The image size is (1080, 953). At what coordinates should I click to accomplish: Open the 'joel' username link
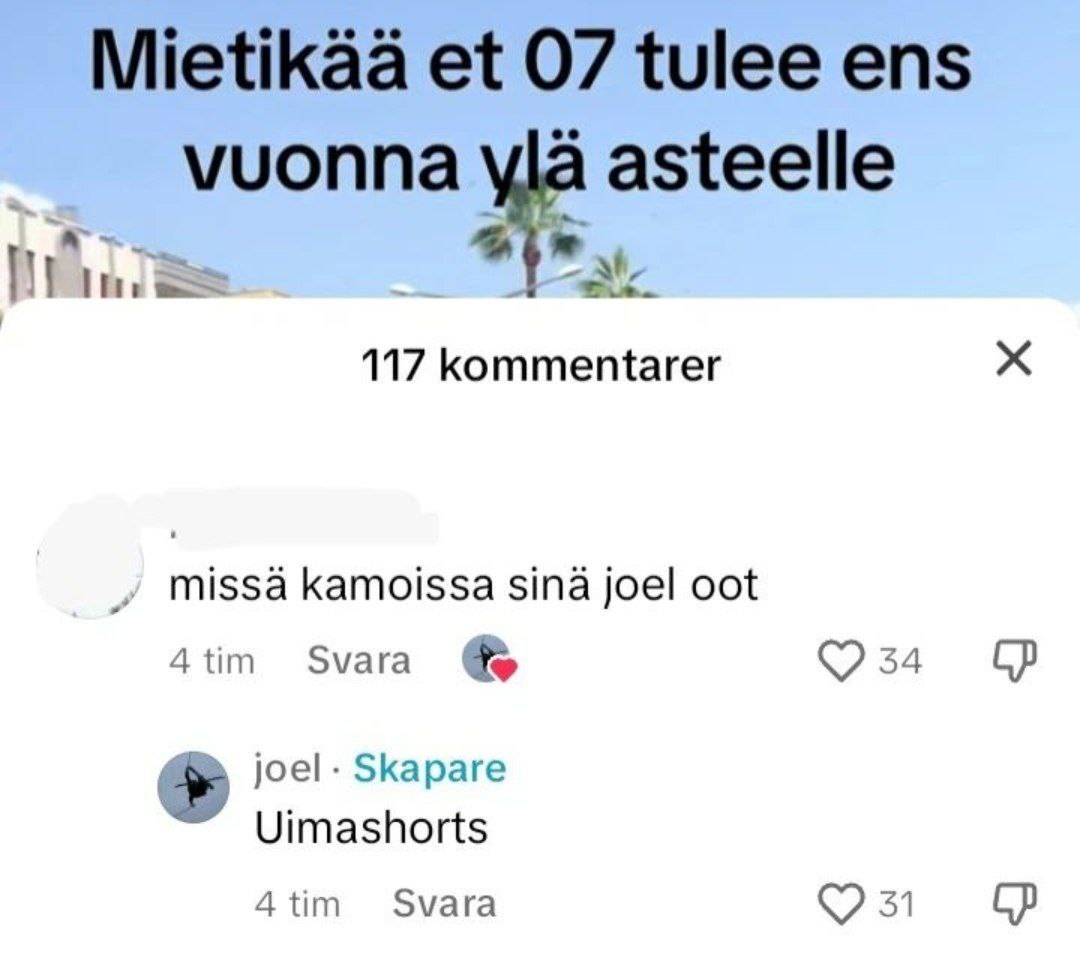tap(288, 768)
